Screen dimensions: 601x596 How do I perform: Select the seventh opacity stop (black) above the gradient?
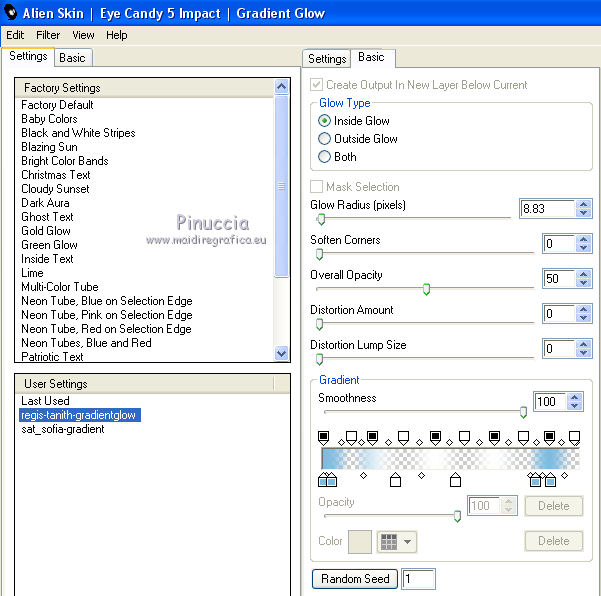tap(494, 438)
